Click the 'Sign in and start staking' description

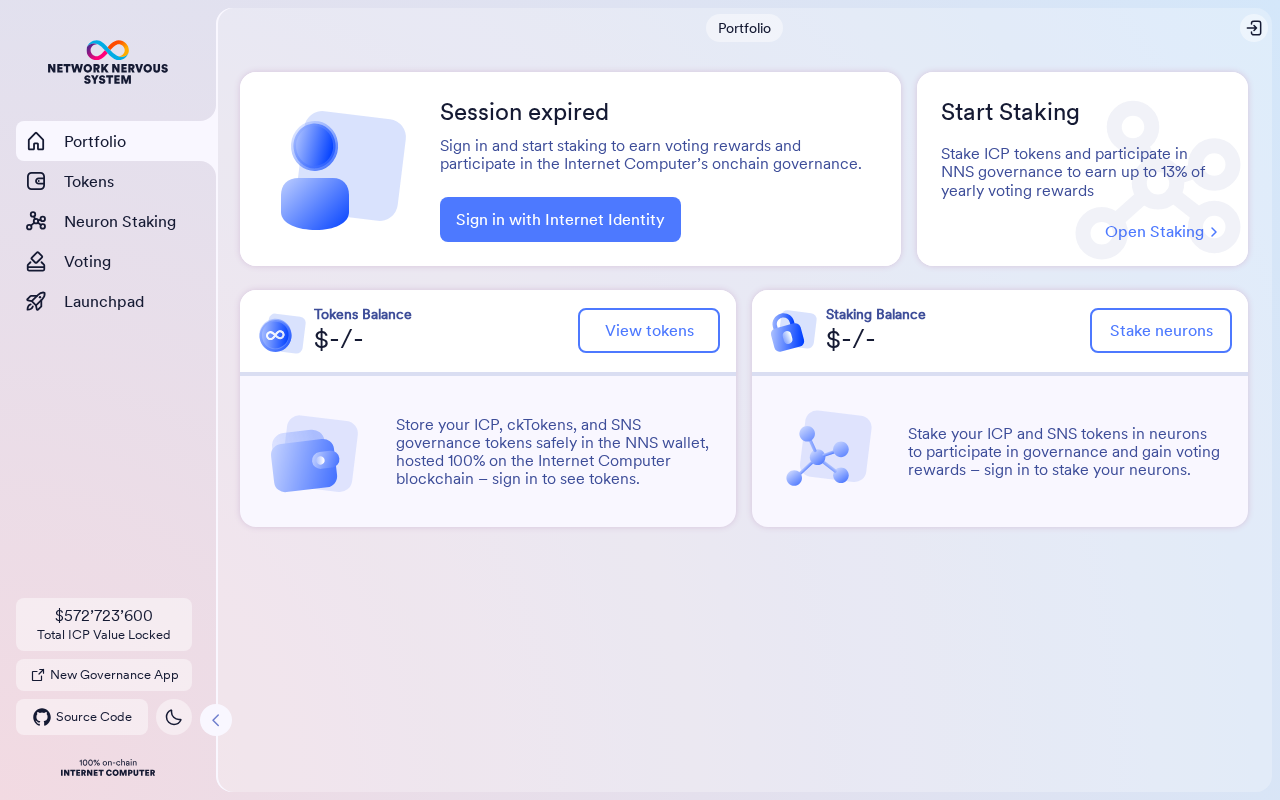click(x=651, y=155)
